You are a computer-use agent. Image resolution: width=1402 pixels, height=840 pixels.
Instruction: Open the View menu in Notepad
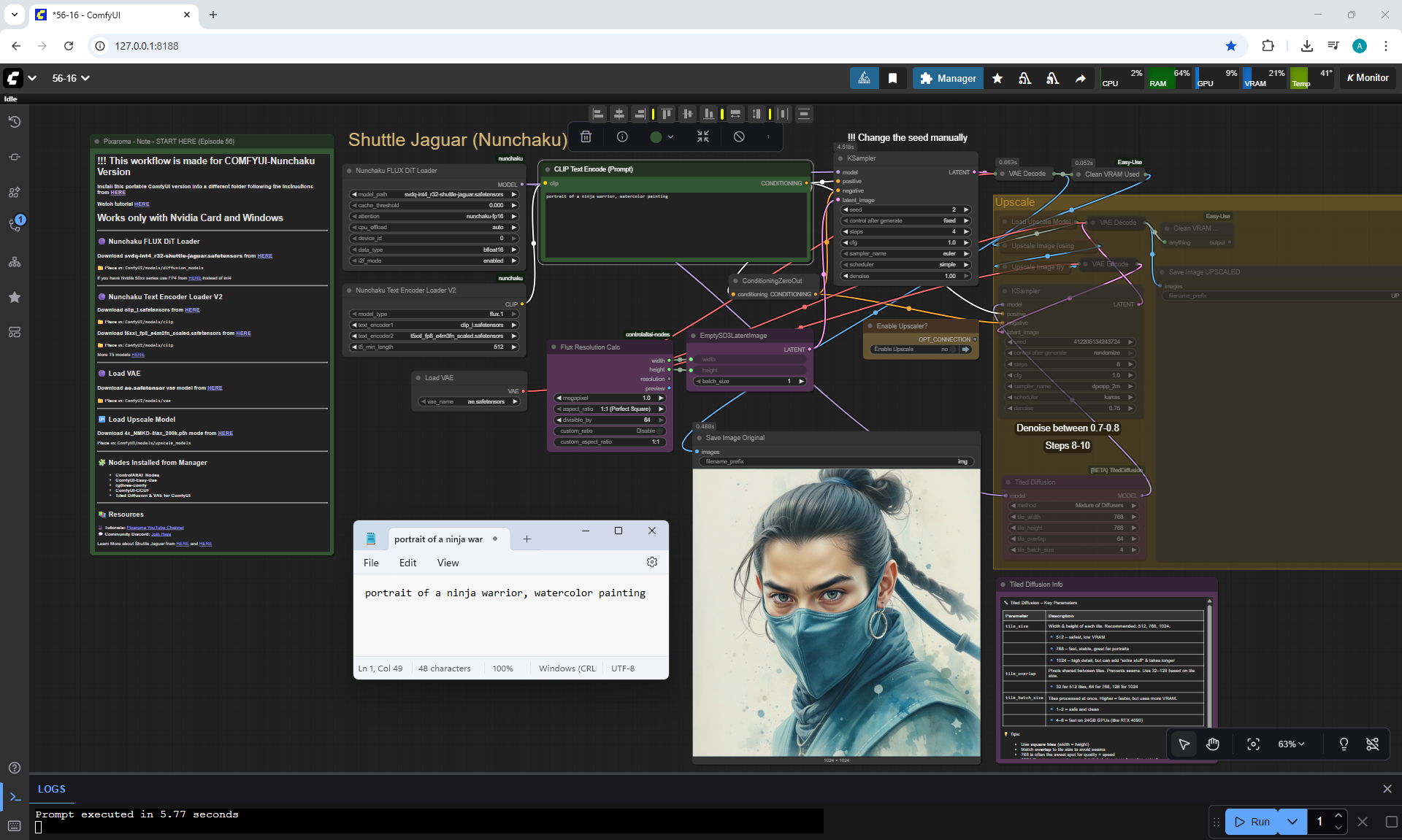448,563
